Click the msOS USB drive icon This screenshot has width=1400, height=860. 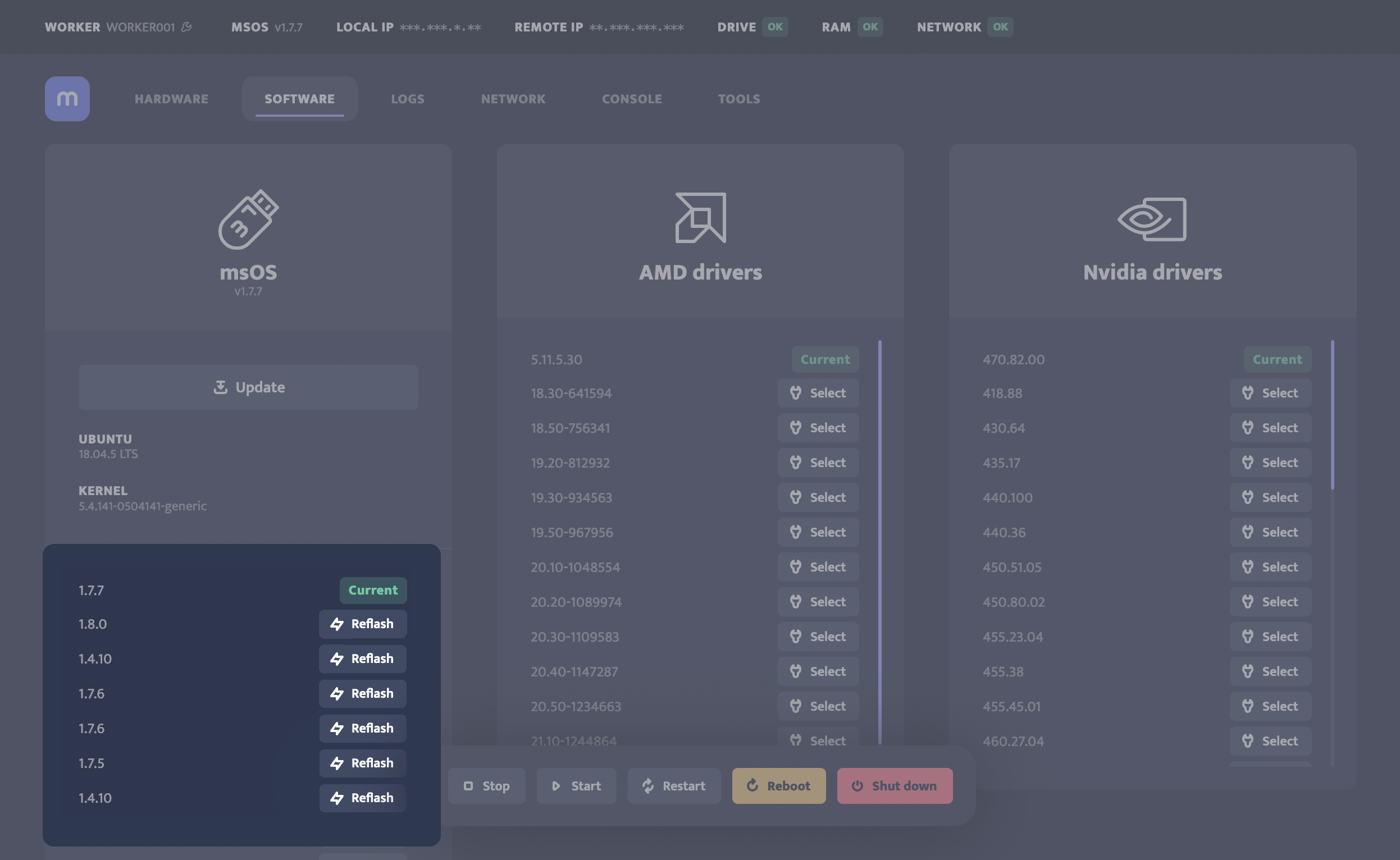248,219
